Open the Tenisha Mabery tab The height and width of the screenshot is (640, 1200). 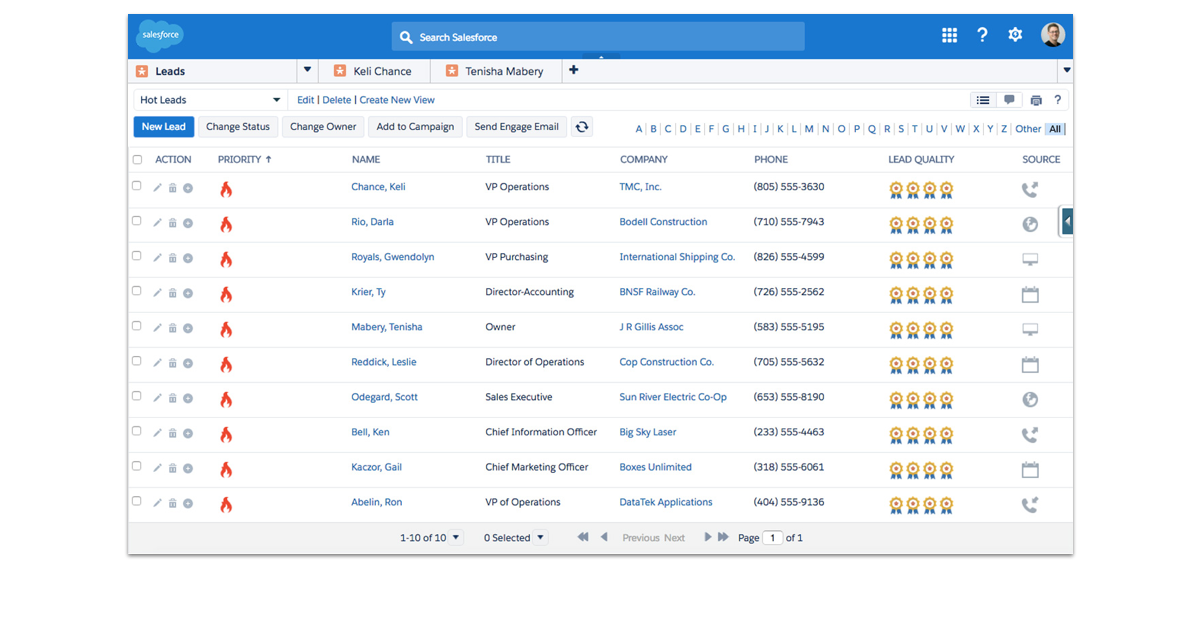(x=503, y=71)
